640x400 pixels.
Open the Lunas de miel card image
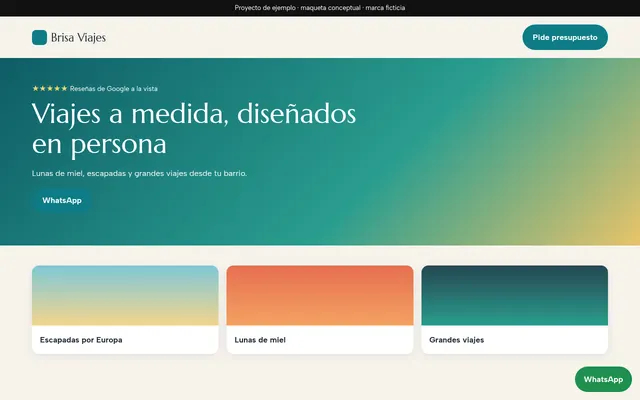[320, 296]
